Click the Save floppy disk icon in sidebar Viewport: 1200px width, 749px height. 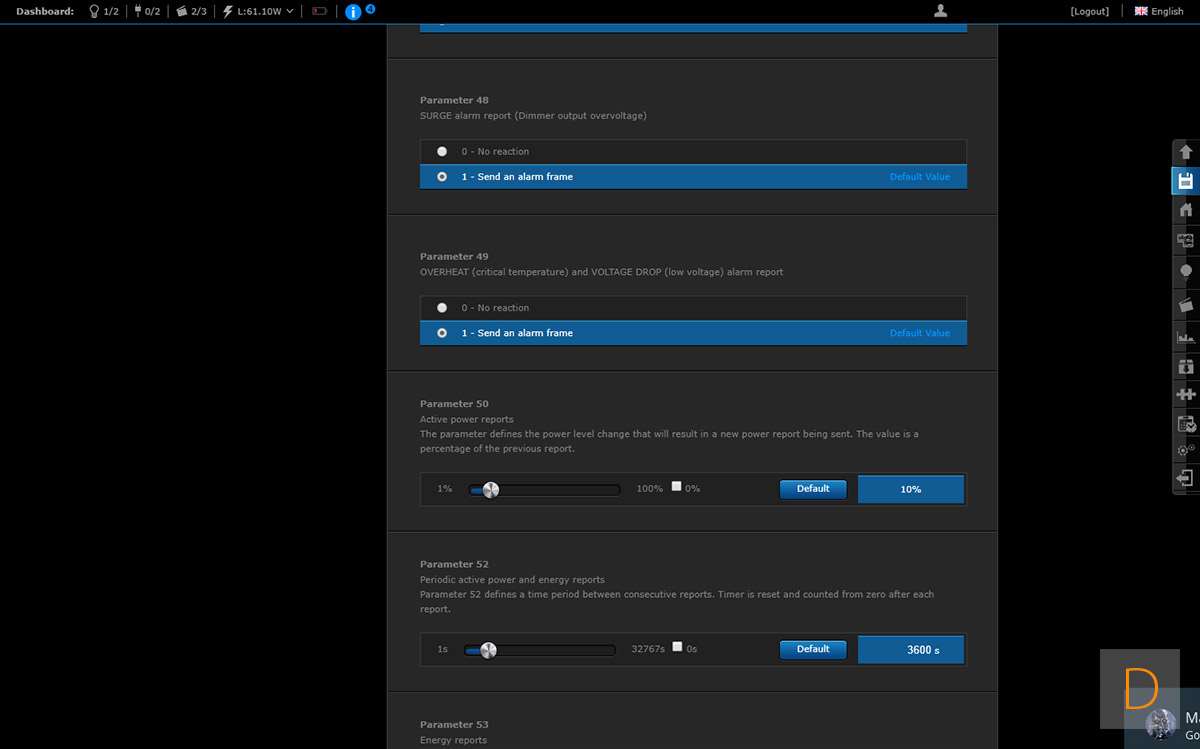1186,181
